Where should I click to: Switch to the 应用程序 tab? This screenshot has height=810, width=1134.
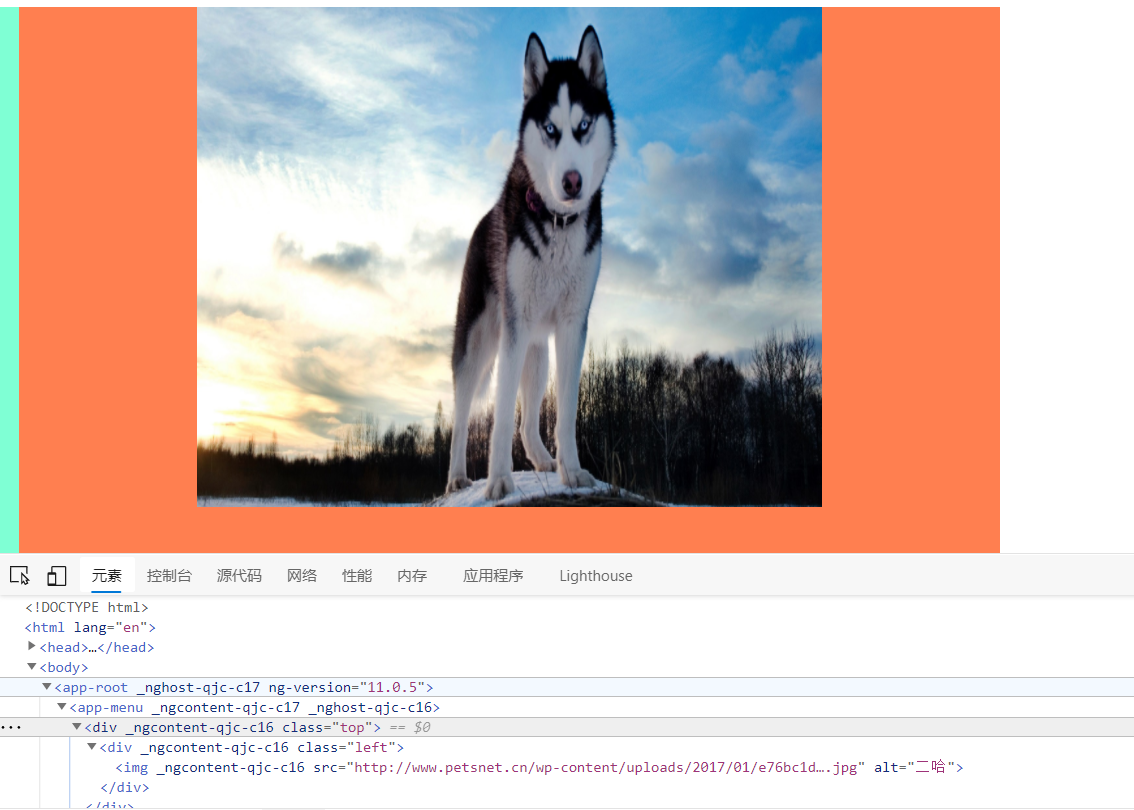click(x=493, y=576)
